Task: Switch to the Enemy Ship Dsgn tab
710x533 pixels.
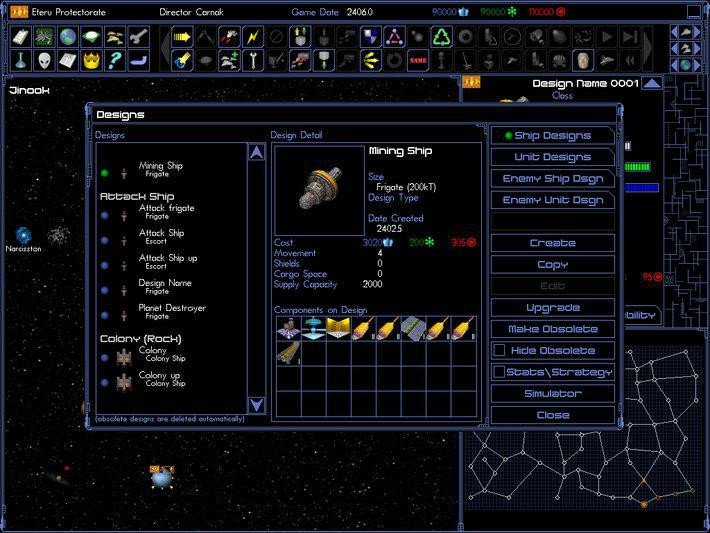Action: point(552,178)
